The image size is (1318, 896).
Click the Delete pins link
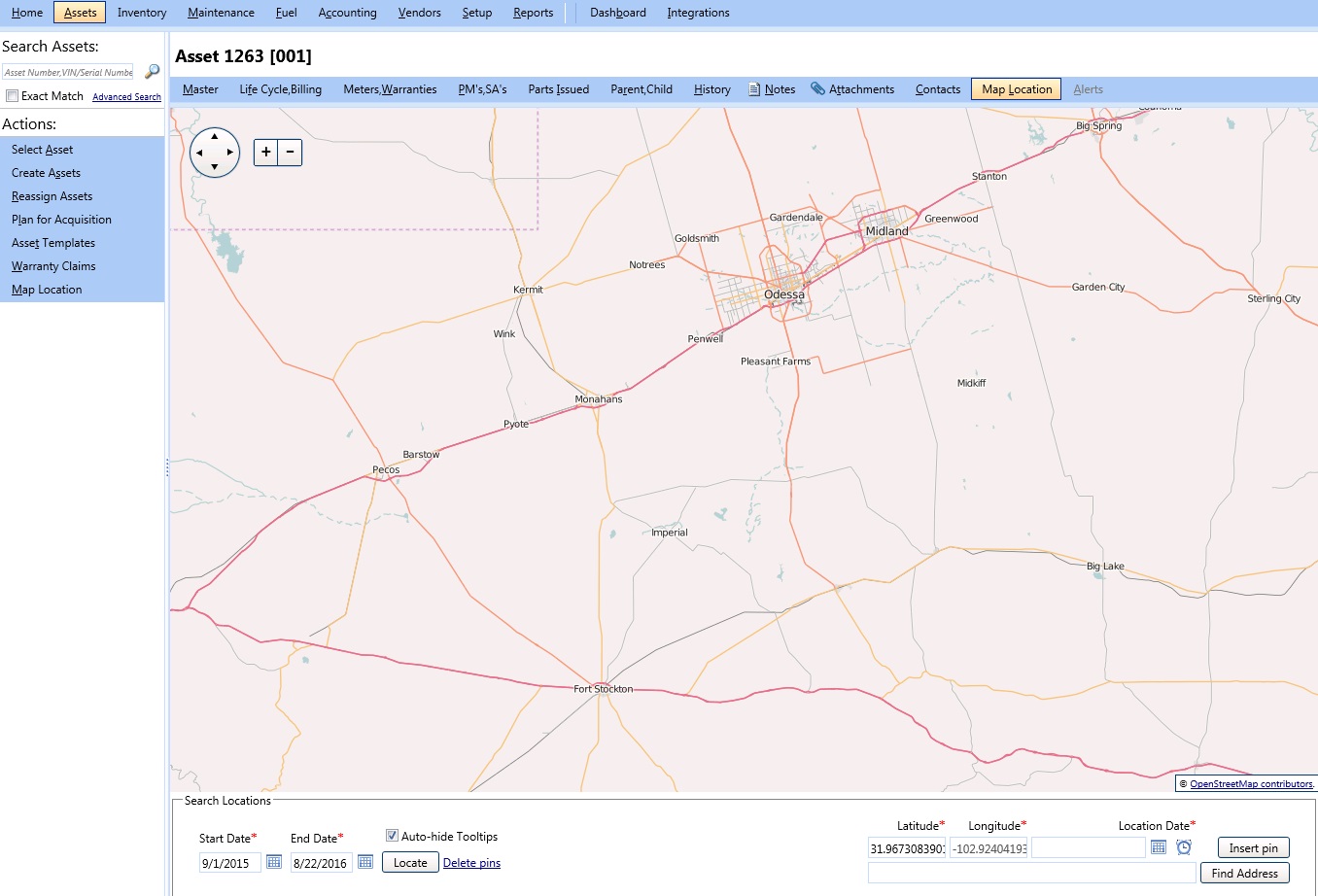click(471, 863)
